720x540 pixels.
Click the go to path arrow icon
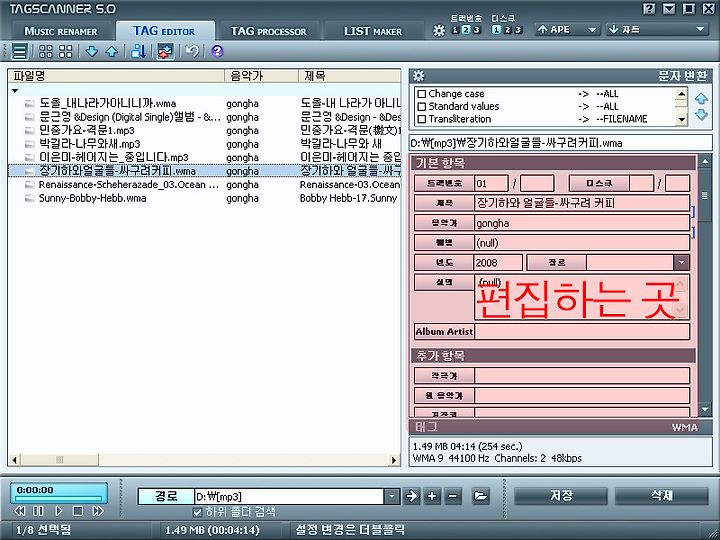411,496
